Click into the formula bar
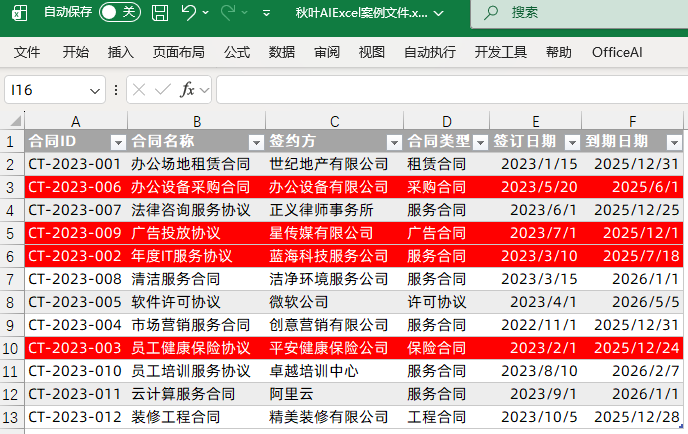The image size is (688, 434). (x=452, y=90)
